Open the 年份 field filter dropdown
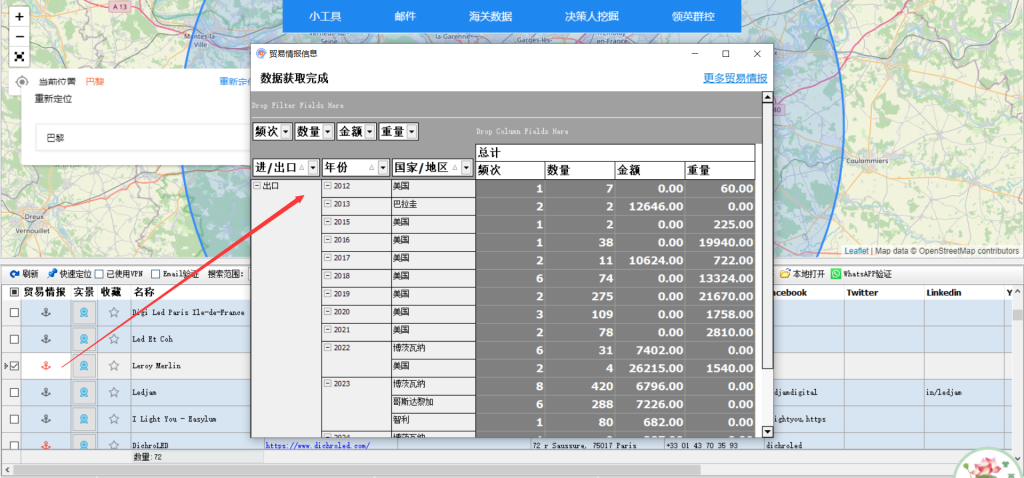This screenshot has width=1024, height=478. [x=384, y=168]
